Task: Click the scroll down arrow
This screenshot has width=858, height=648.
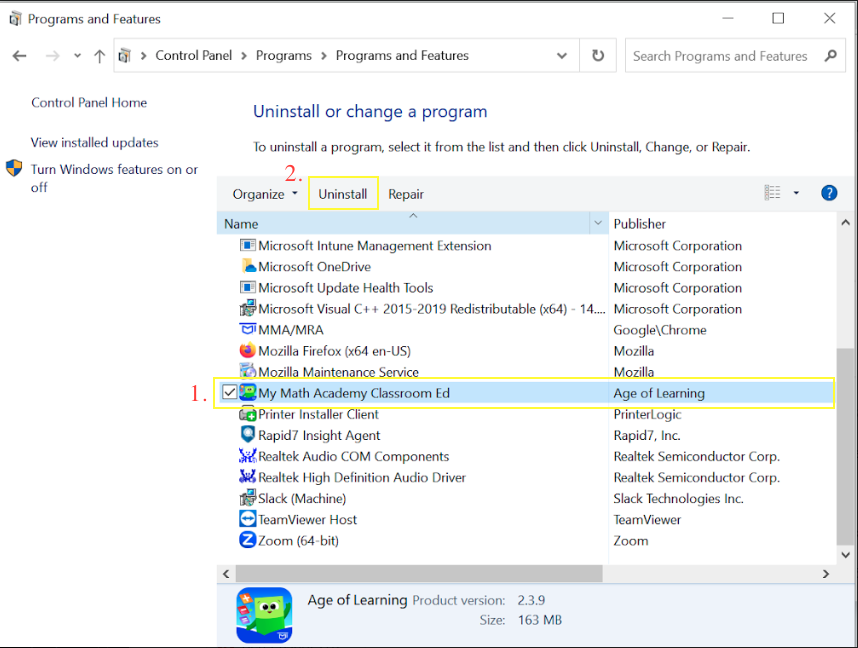Action: pos(845,554)
